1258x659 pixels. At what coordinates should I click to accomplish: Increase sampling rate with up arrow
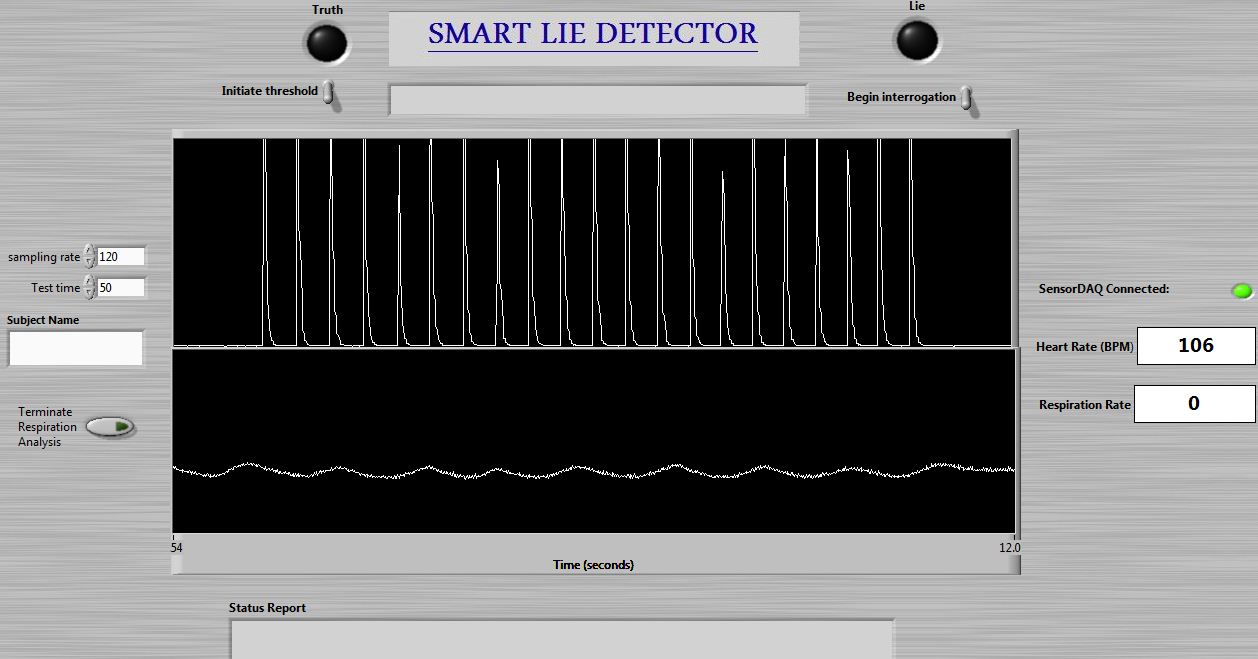90,251
